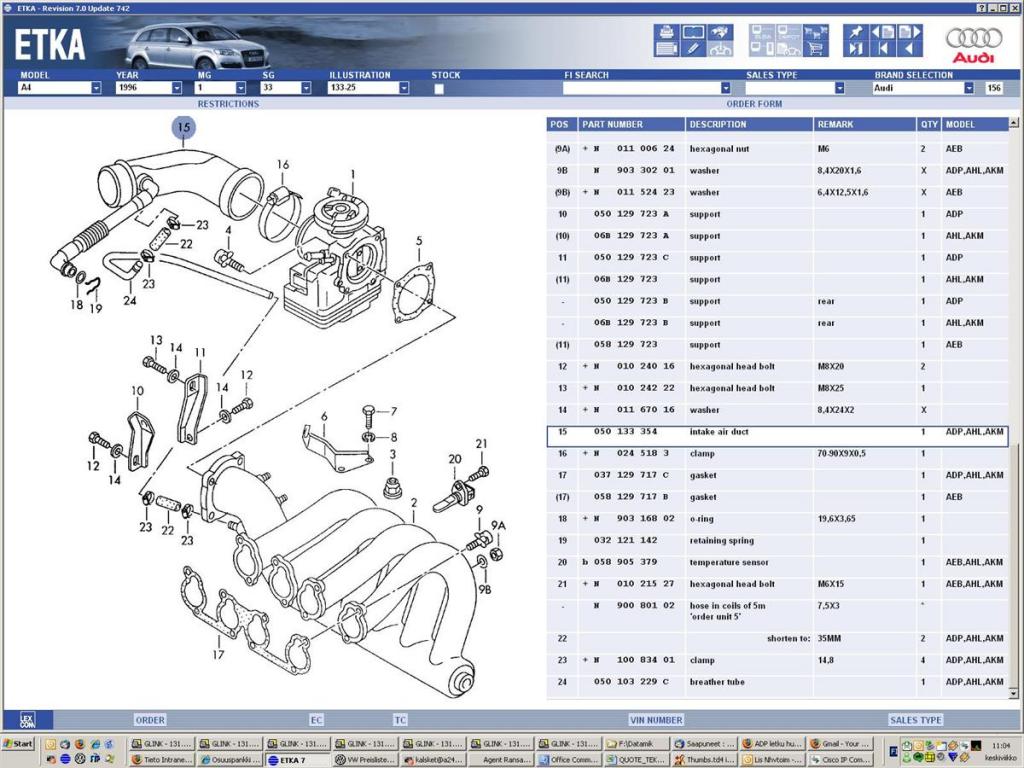Go to the previous page icon

point(883,32)
